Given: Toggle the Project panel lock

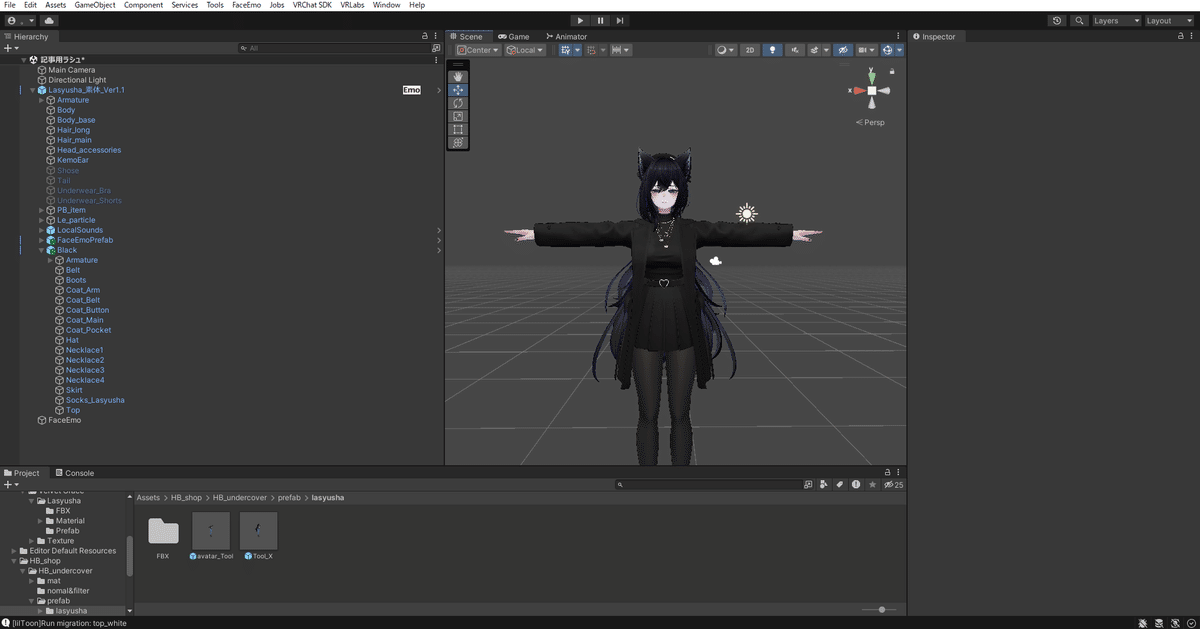Looking at the screenshot, I should click(887, 472).
